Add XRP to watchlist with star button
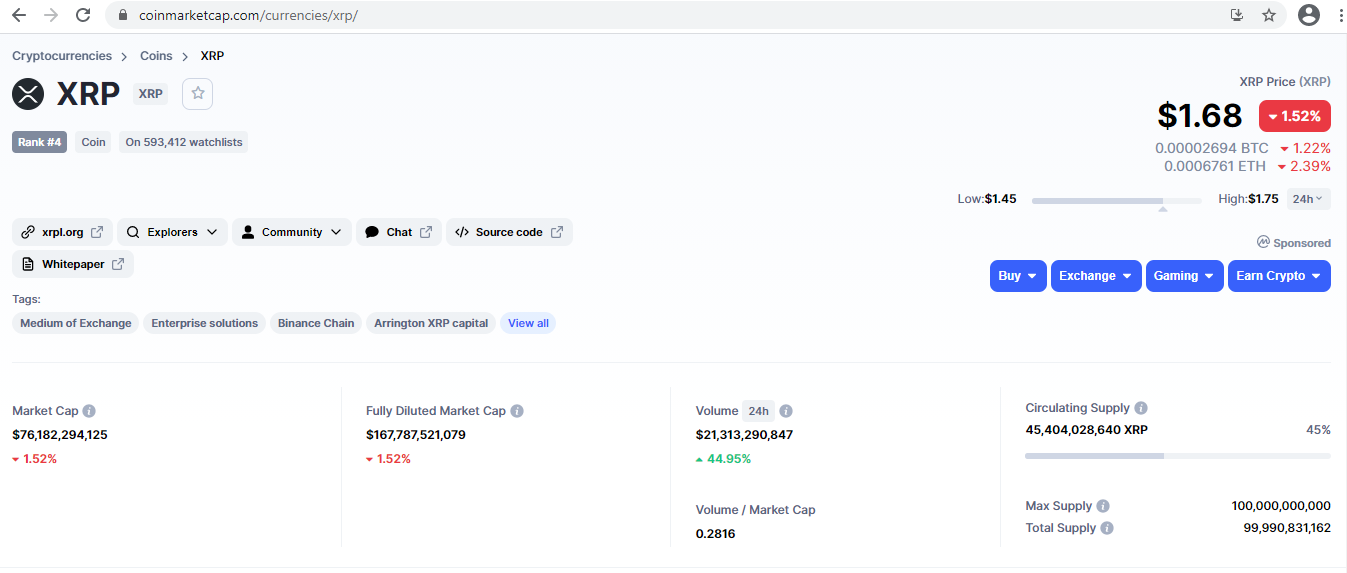The width and height of the screenshot is (1347, 573). coord(197,93)
